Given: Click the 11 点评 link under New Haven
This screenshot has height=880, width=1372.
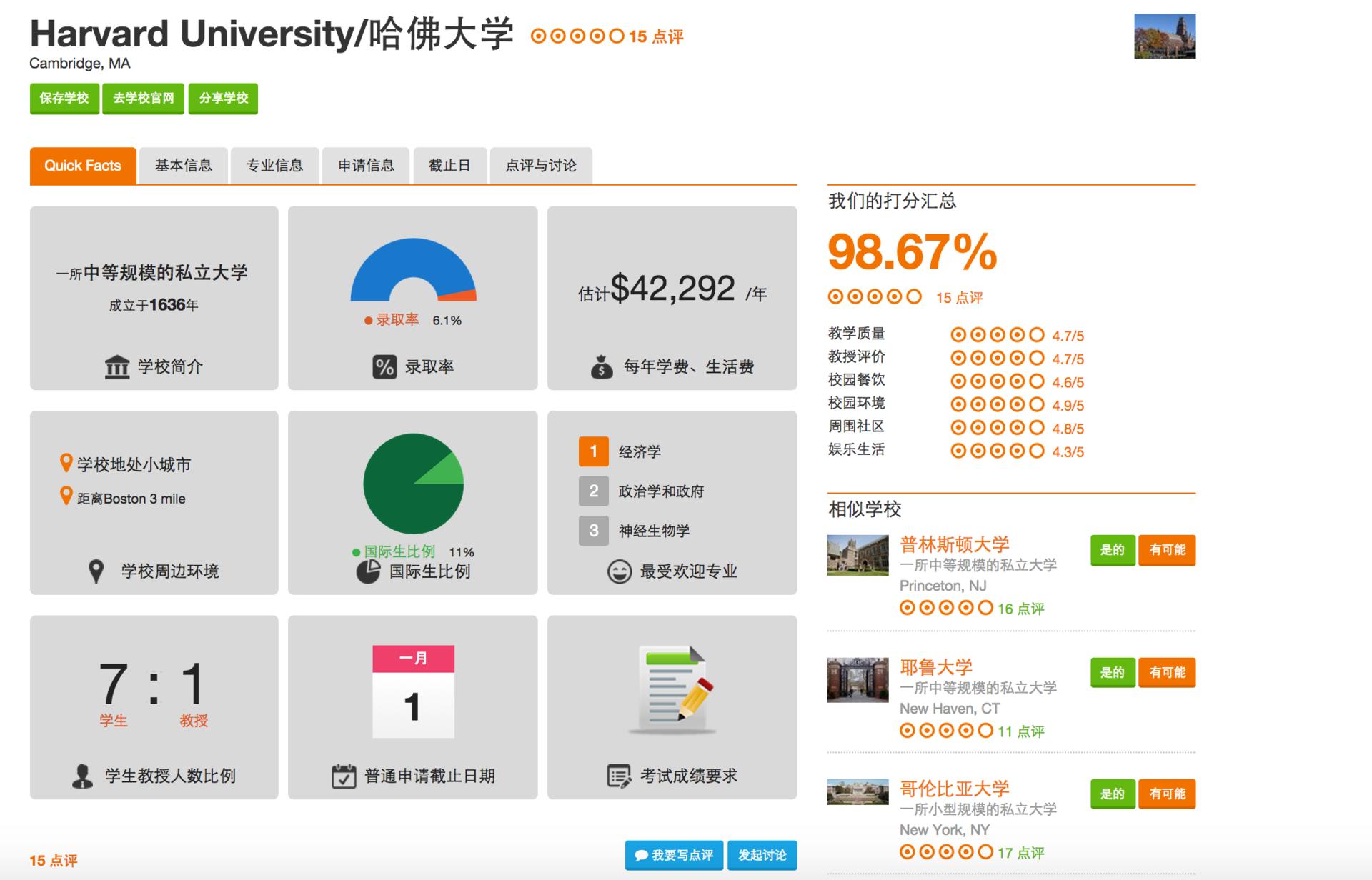Looking at the screenshot, I should coord(1021,731).
